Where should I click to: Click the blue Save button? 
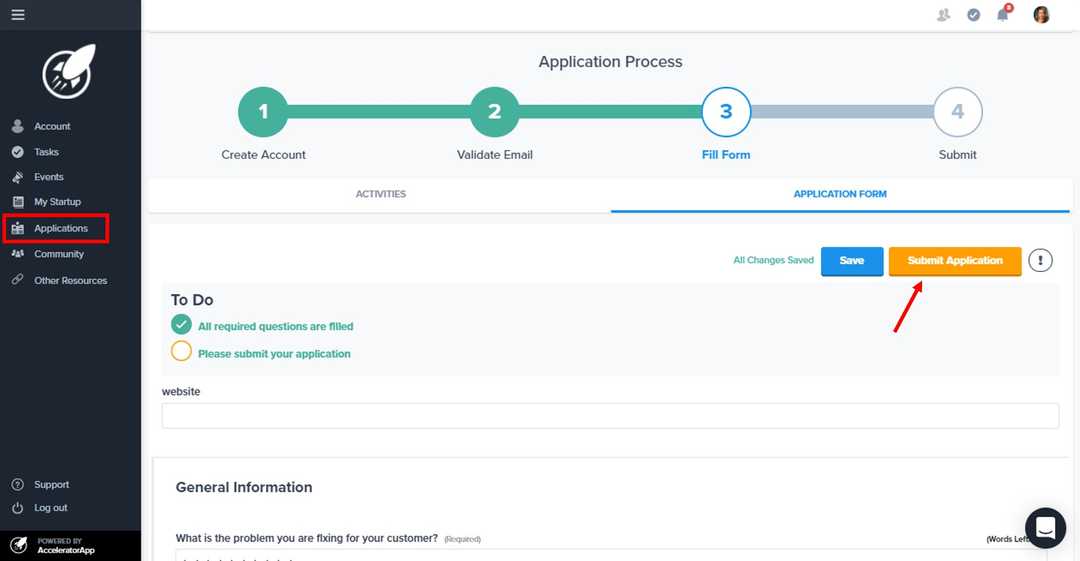[852, 261]
